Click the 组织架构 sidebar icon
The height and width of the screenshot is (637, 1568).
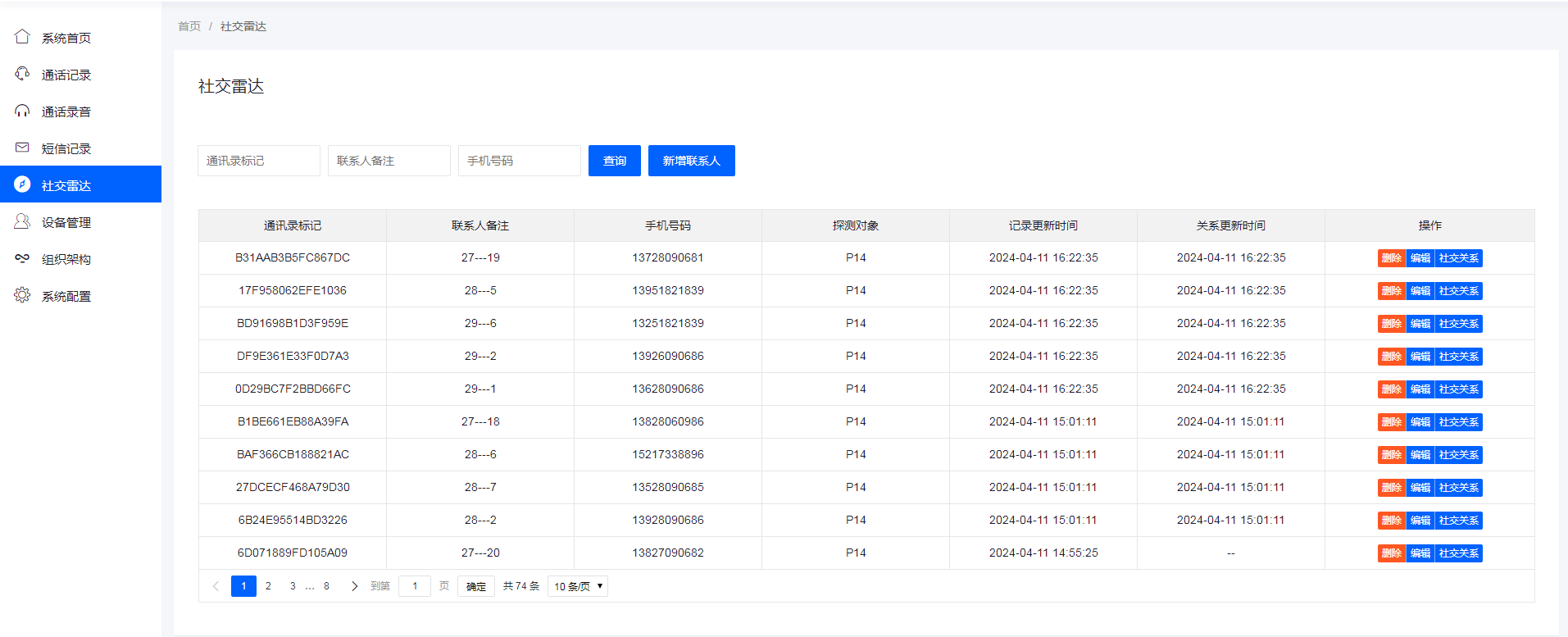[x=22, y=258]
